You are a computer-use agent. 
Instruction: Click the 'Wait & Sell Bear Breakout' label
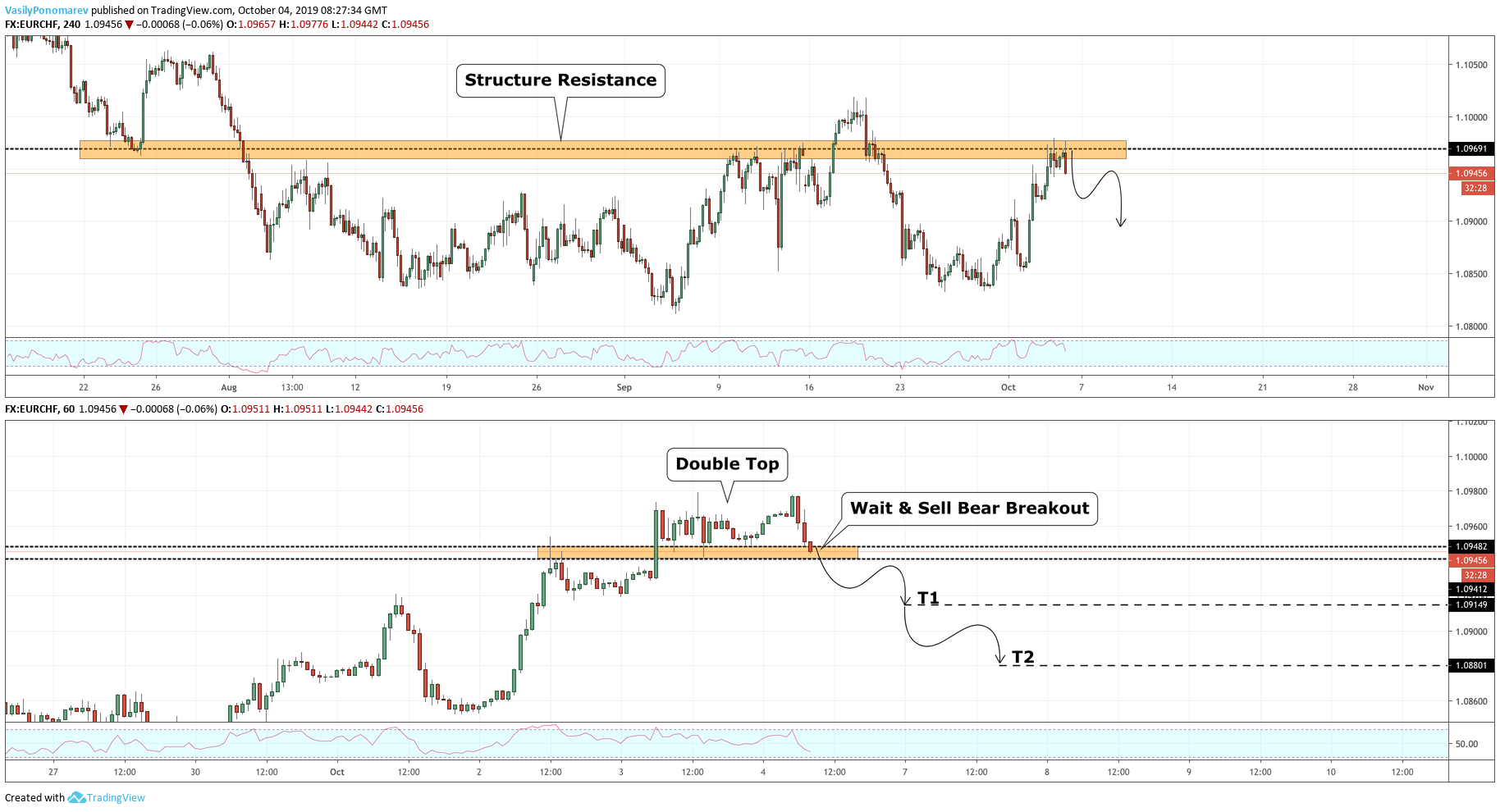969,509
